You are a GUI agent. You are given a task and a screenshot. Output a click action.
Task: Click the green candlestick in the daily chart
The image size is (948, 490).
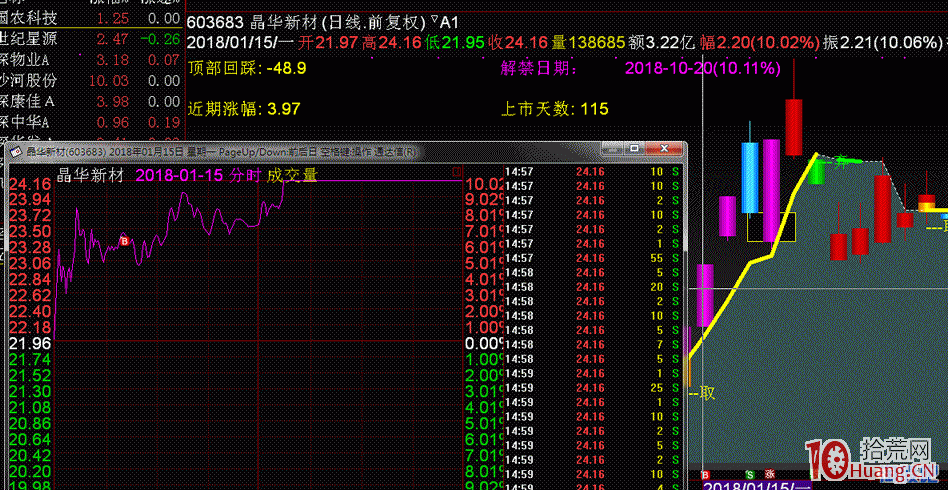[x=816, y=171]
